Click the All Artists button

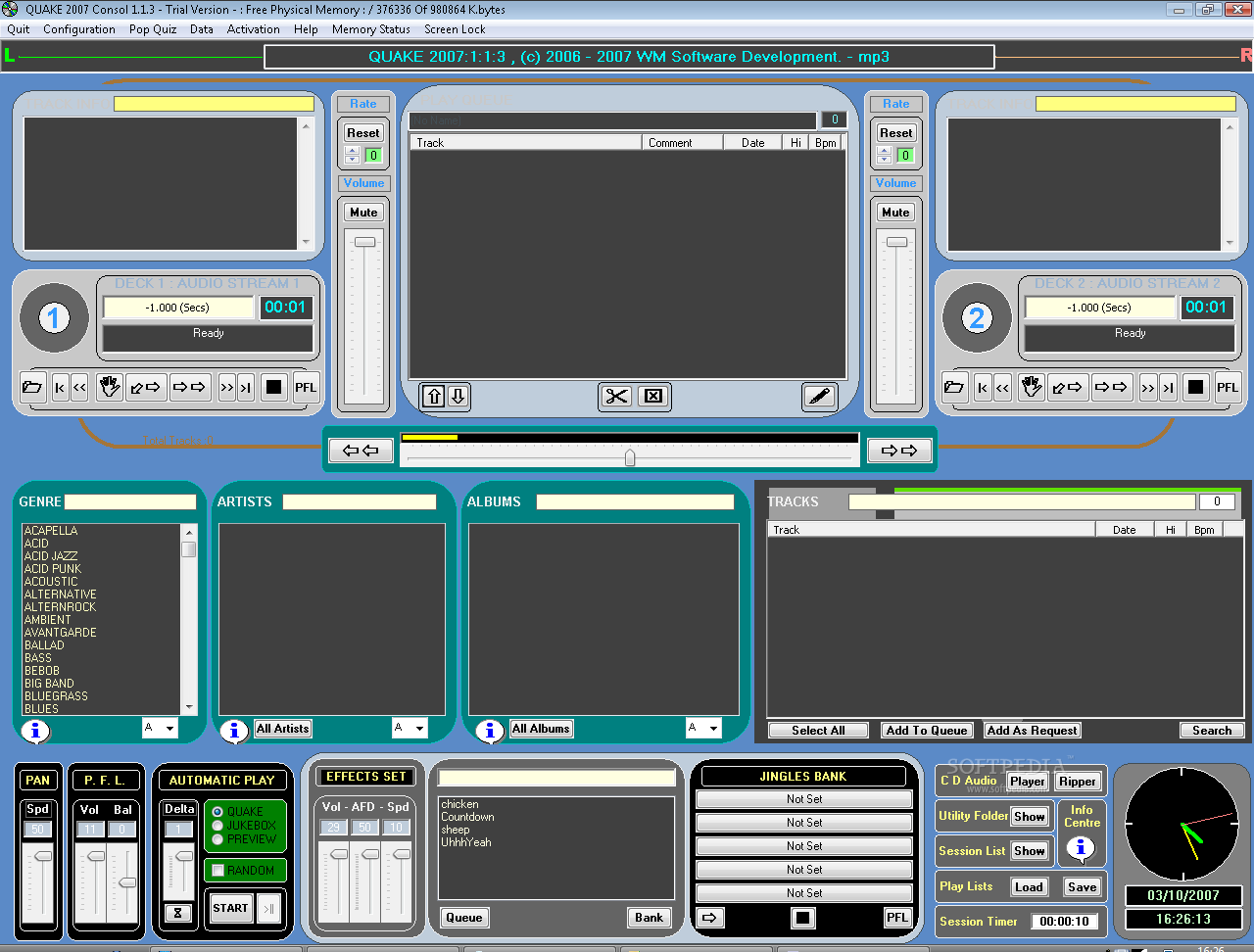(x=283, y=729)
